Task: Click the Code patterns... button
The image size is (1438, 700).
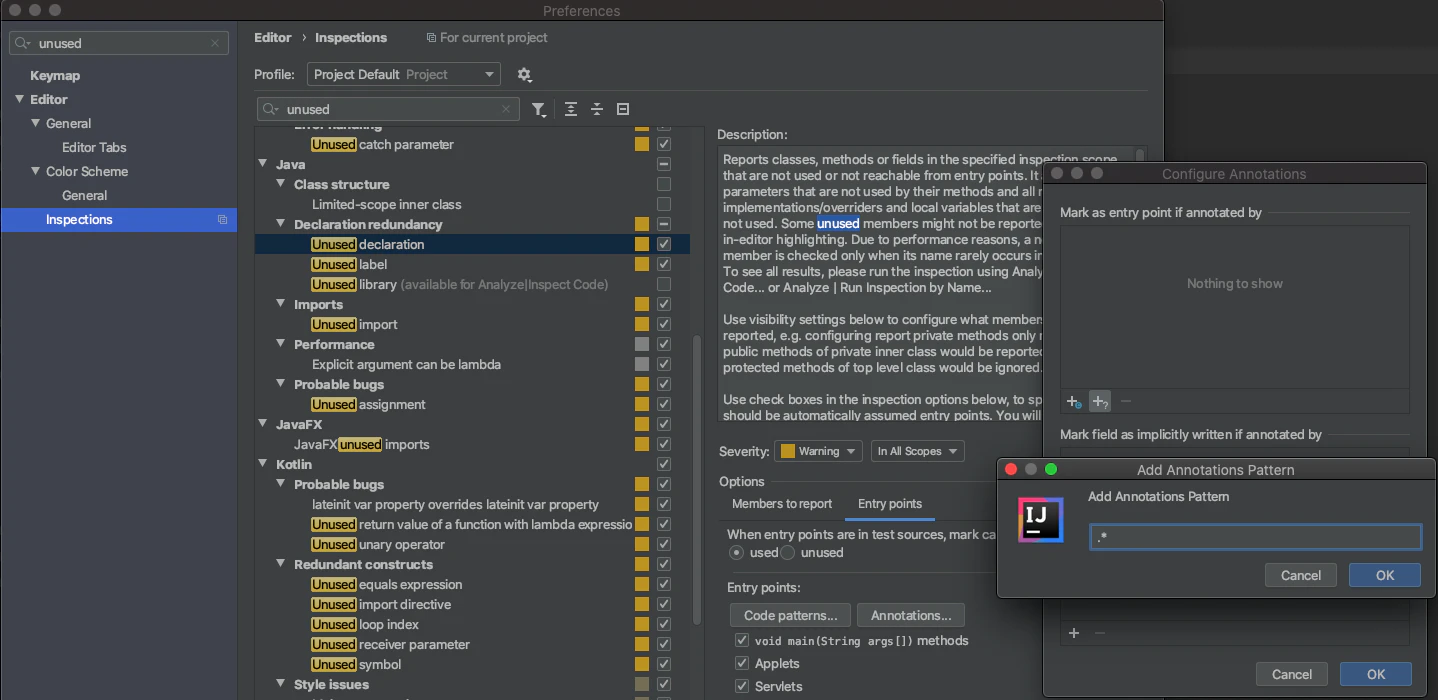Action: (x=790, y=615)
